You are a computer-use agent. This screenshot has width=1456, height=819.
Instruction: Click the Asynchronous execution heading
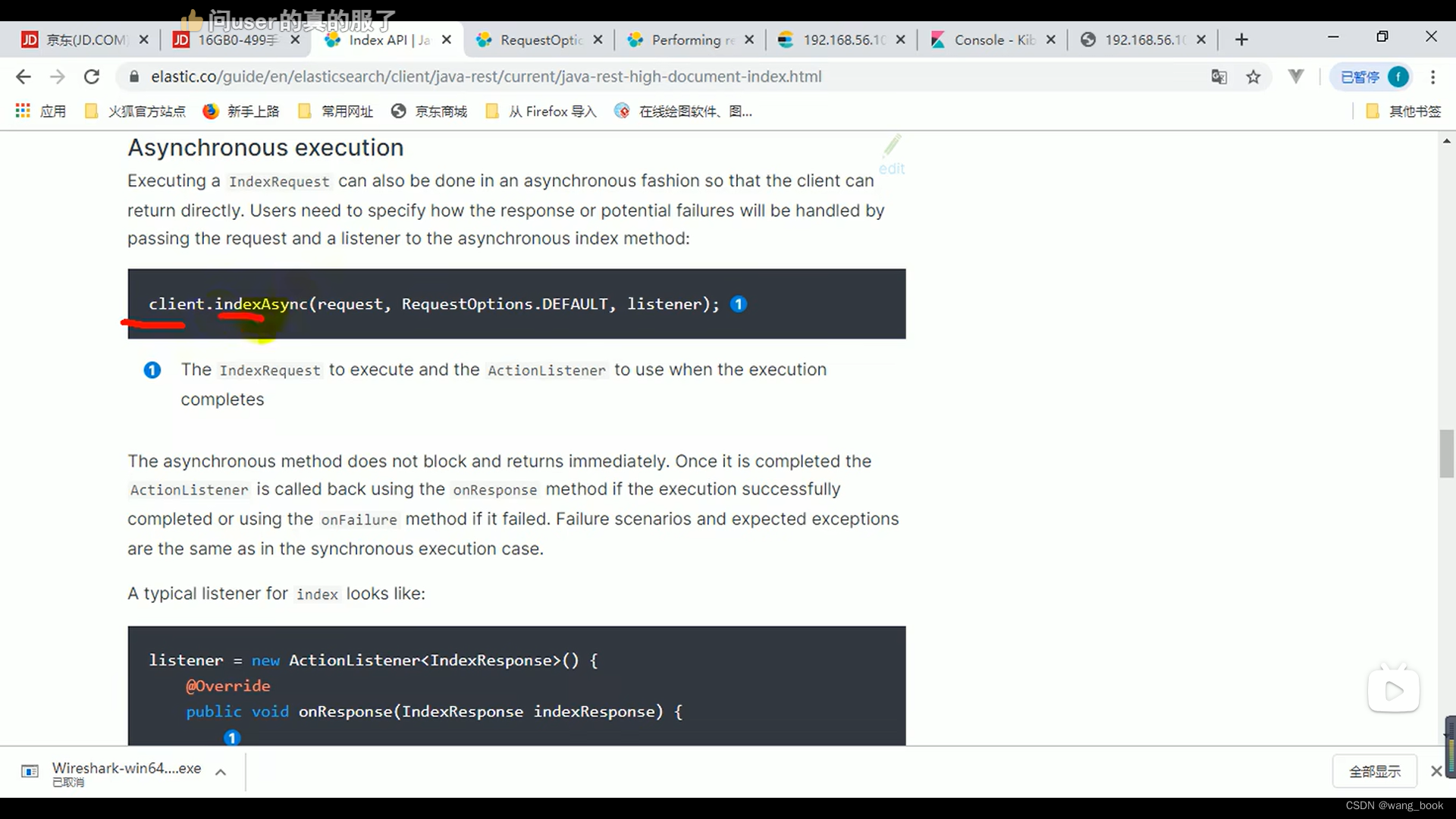[x=265, y=147]
